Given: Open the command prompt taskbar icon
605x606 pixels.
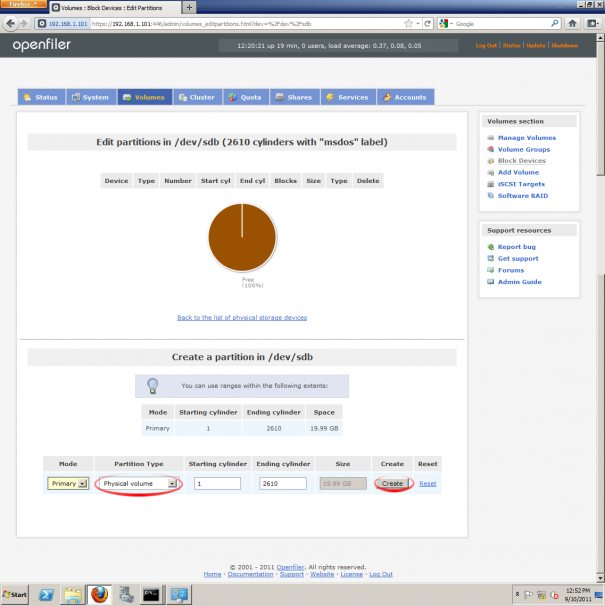Looking at the screenshot, I should pyautogui.click(x=151, y=594).
